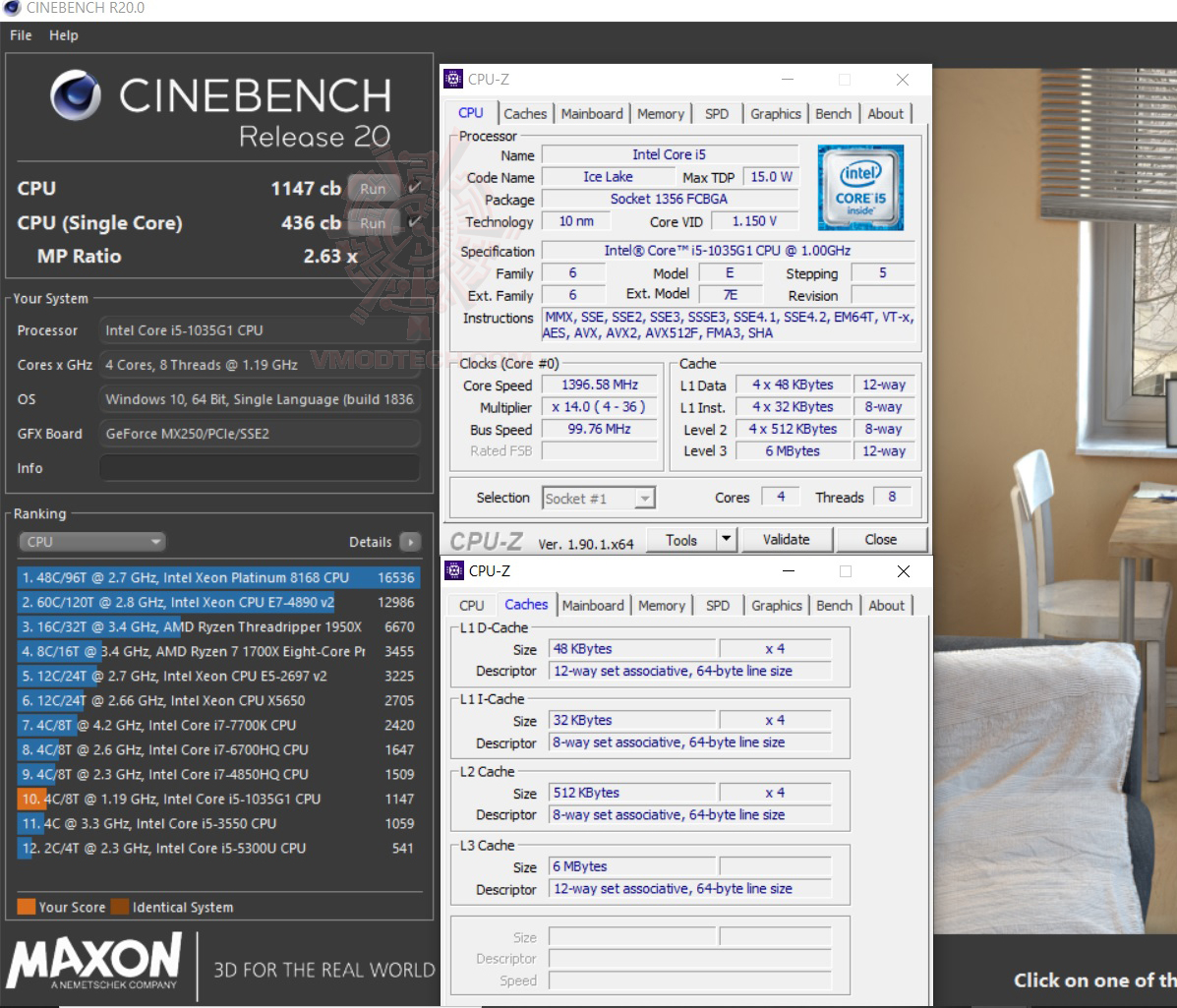
Task: Open the Memory tab in the upper CPU-Z window
Action: 661,114
